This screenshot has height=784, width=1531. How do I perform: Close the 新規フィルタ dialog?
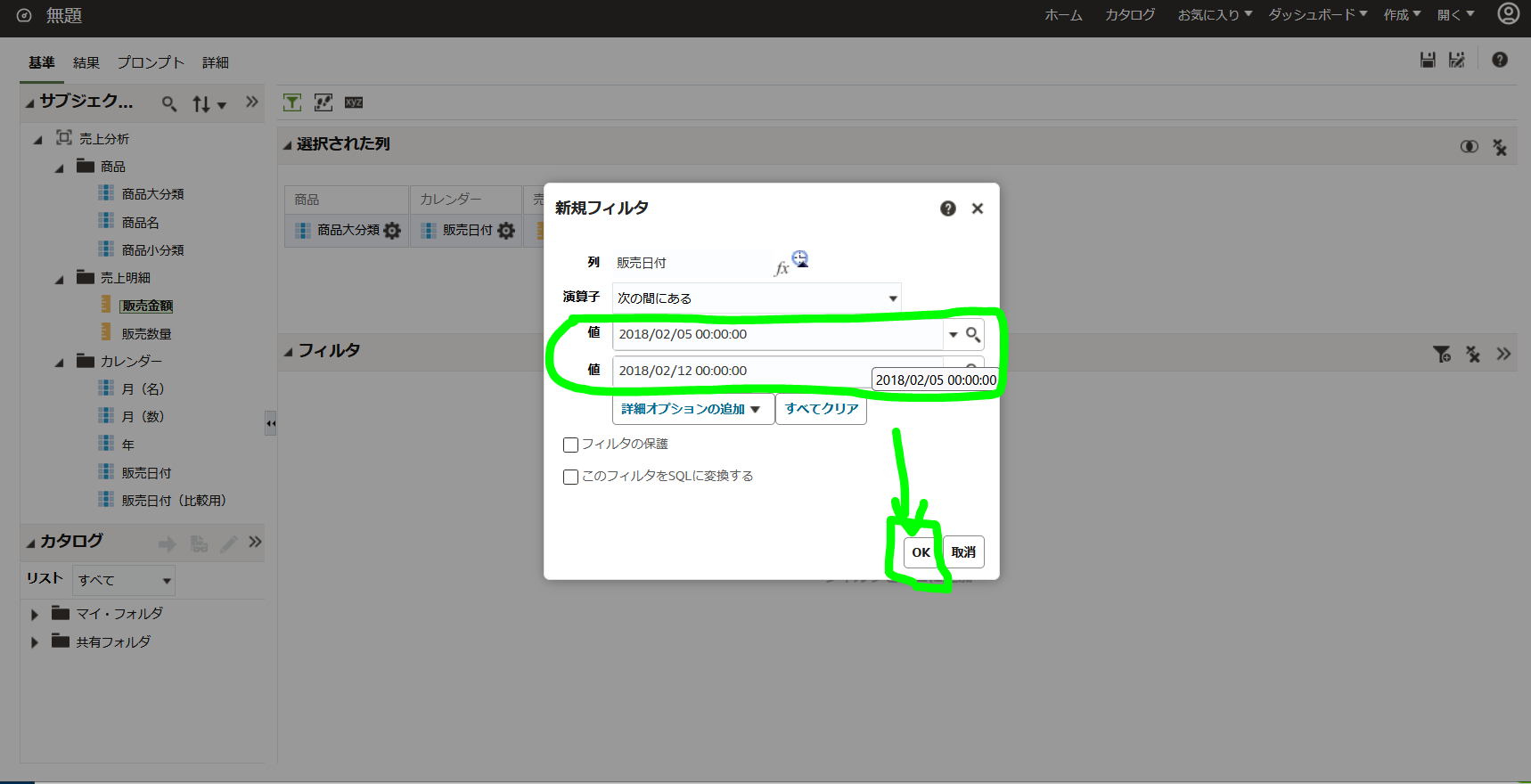[x=978, y=208]
